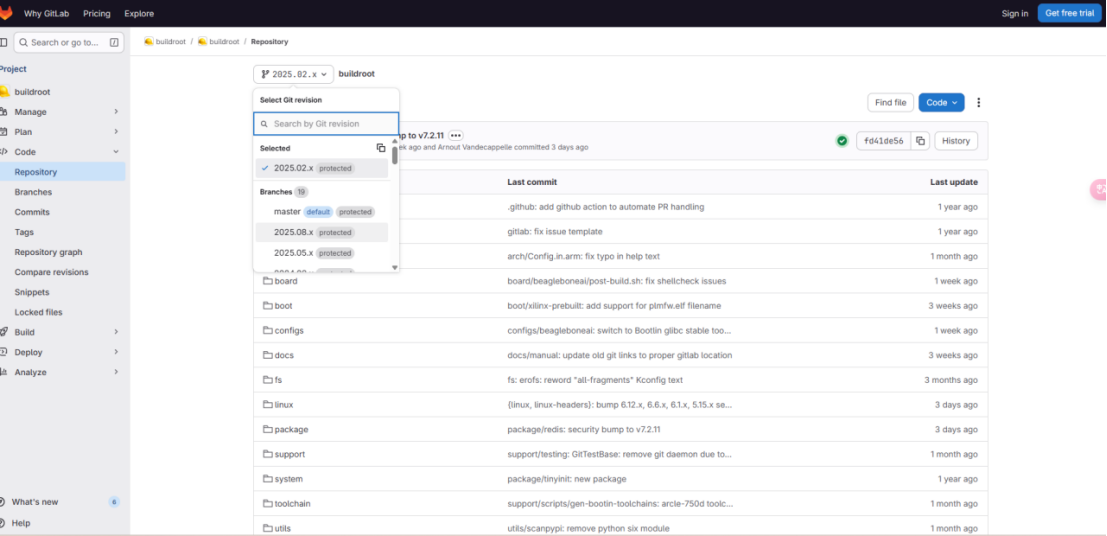
Task: Open Commits in the sidebar
Action: 62,212
